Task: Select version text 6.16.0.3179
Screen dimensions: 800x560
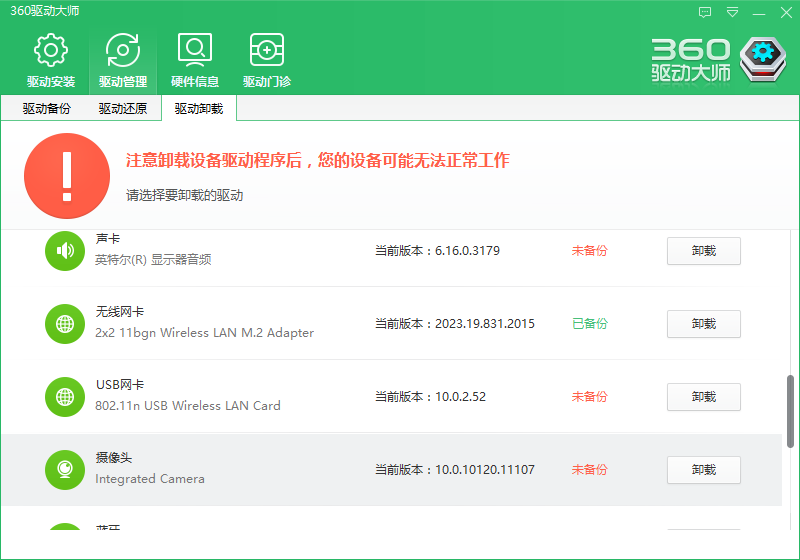Action: point(467,250)
